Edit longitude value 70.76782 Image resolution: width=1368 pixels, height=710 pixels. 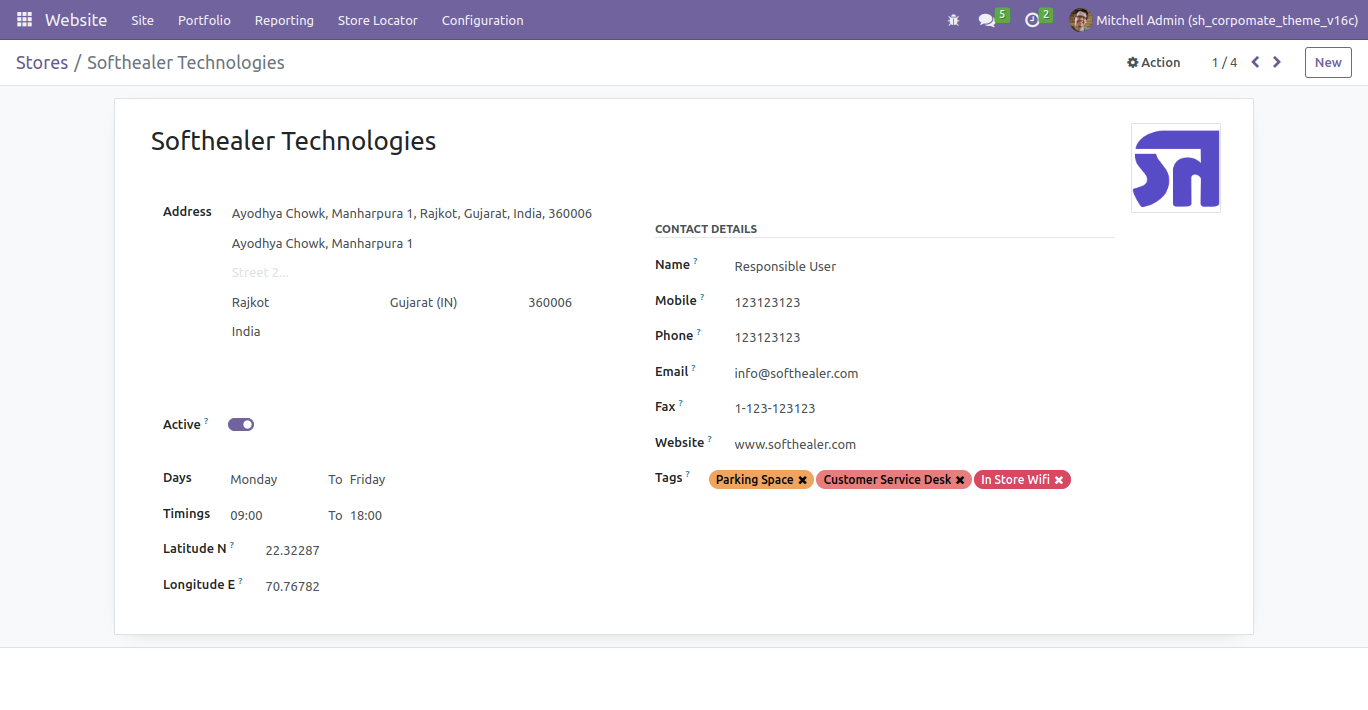pyautogui.click(x=292, y=586)
